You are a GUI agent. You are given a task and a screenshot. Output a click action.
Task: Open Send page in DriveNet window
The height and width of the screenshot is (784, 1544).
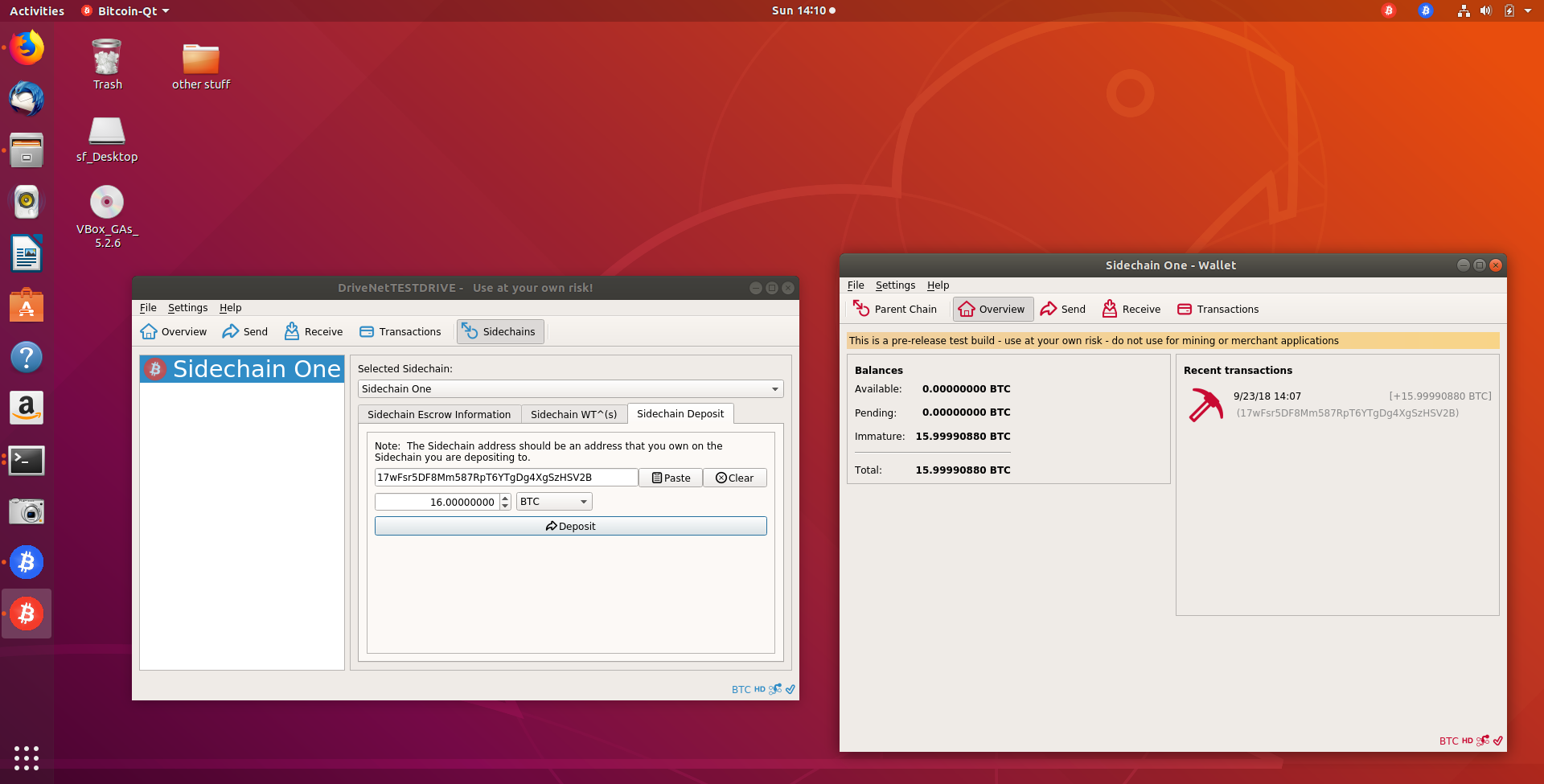coord(245,331)
